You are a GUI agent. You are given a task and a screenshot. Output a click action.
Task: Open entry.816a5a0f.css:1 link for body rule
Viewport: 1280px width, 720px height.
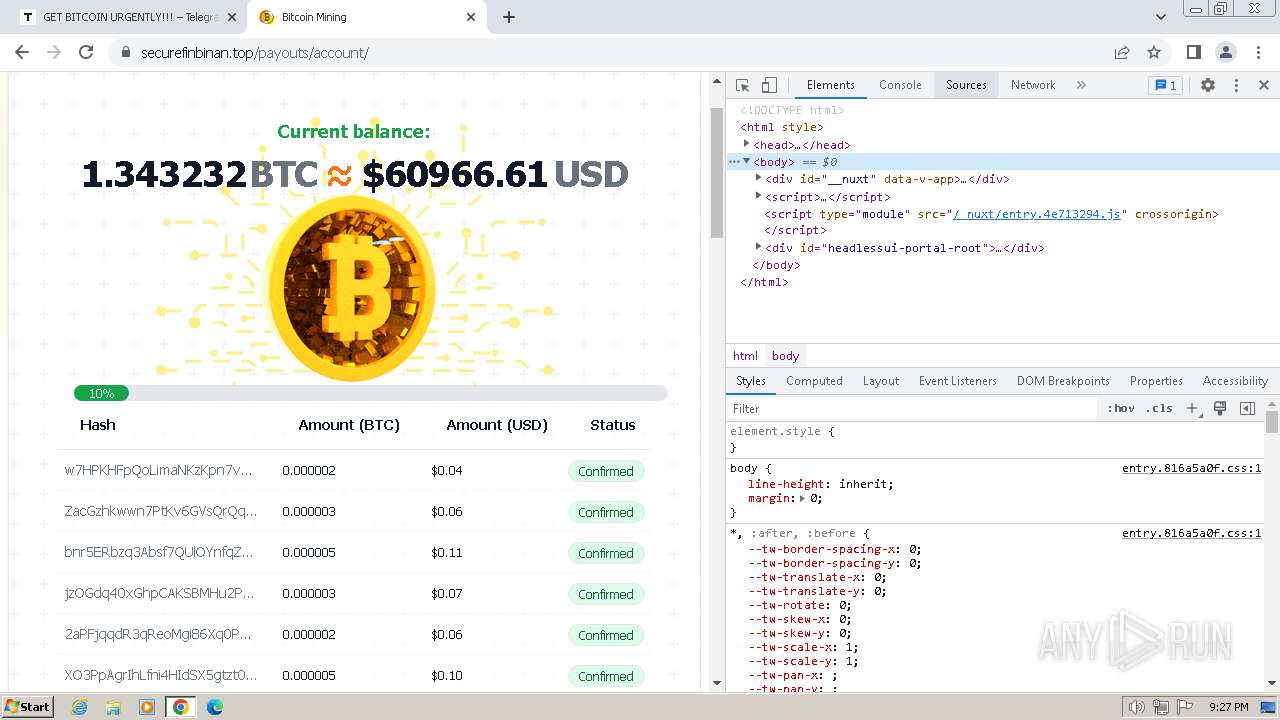1191,468
